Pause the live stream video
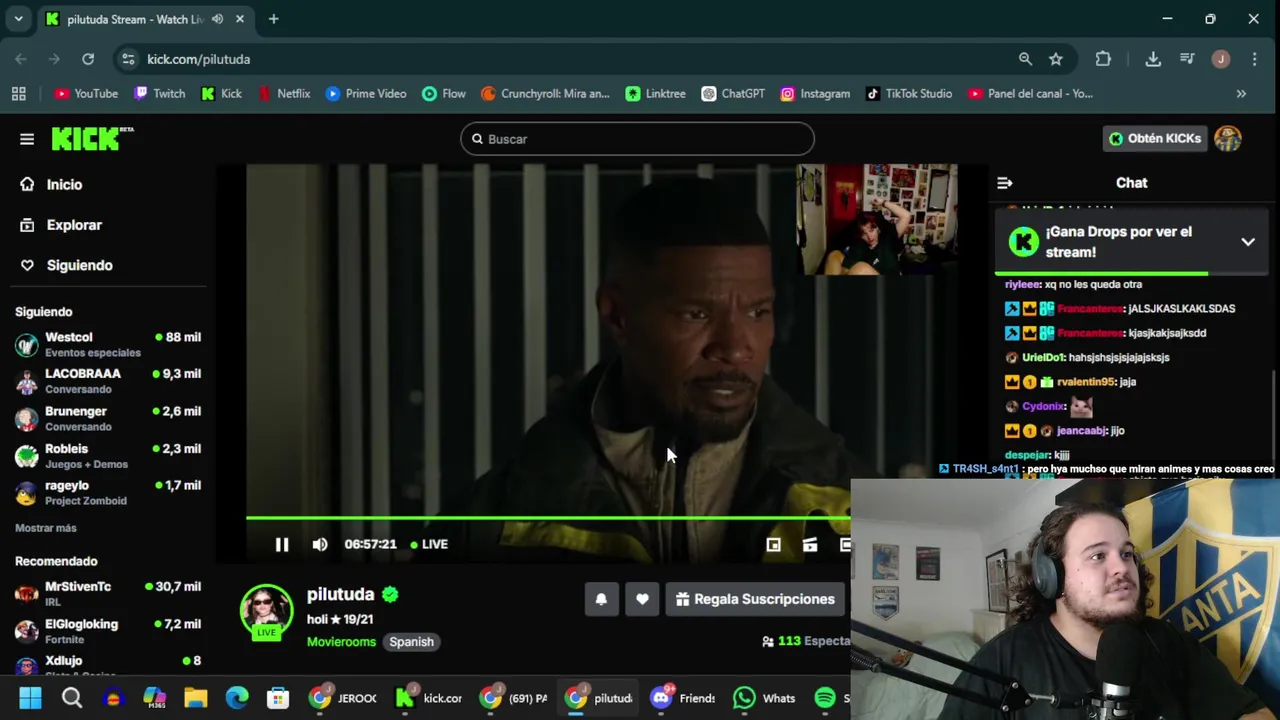The width and height of the screenshot is (1280, 720). (x=282, y=544)
